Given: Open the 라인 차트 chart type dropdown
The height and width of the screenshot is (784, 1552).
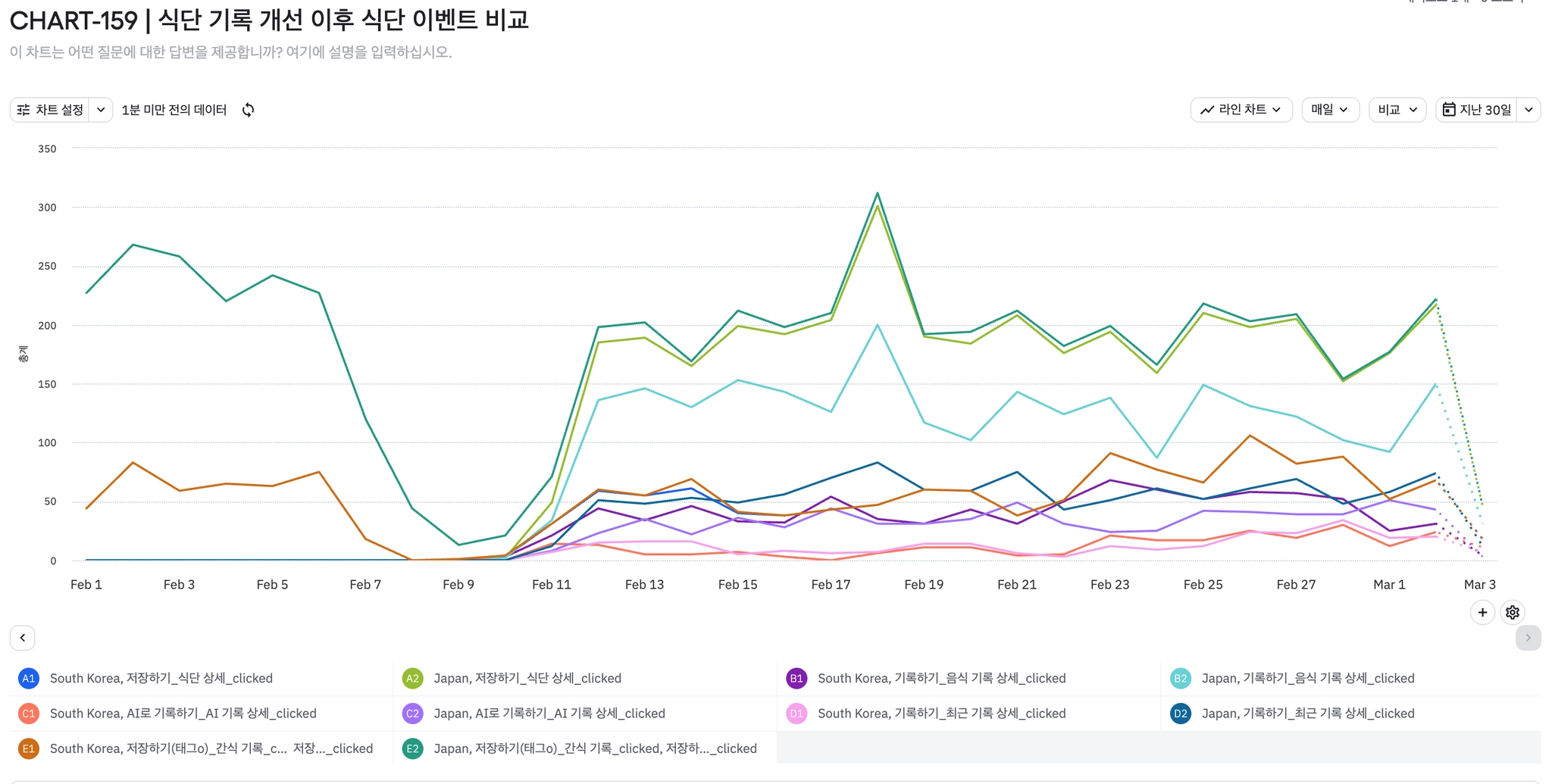Looking at the screenshot, I should pos(1241,110).
